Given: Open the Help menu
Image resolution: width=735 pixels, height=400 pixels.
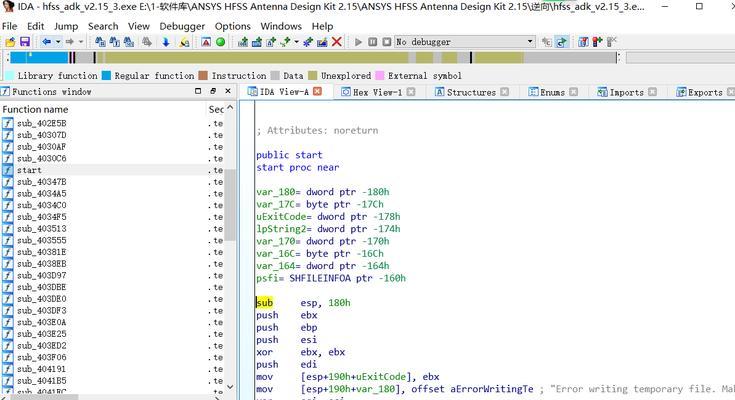Looking at the screenshot, I should point(322,26).
